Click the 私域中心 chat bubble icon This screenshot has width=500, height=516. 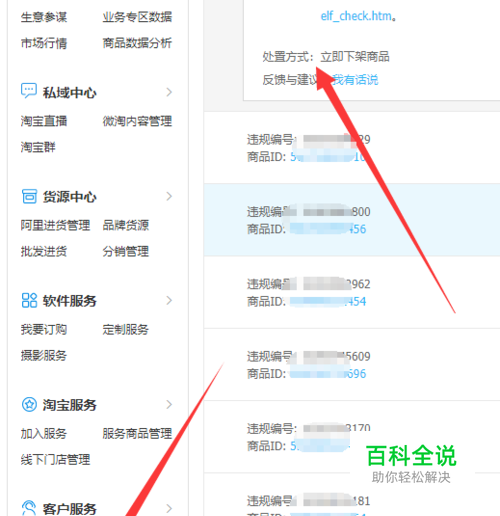(x=29, y=90)
